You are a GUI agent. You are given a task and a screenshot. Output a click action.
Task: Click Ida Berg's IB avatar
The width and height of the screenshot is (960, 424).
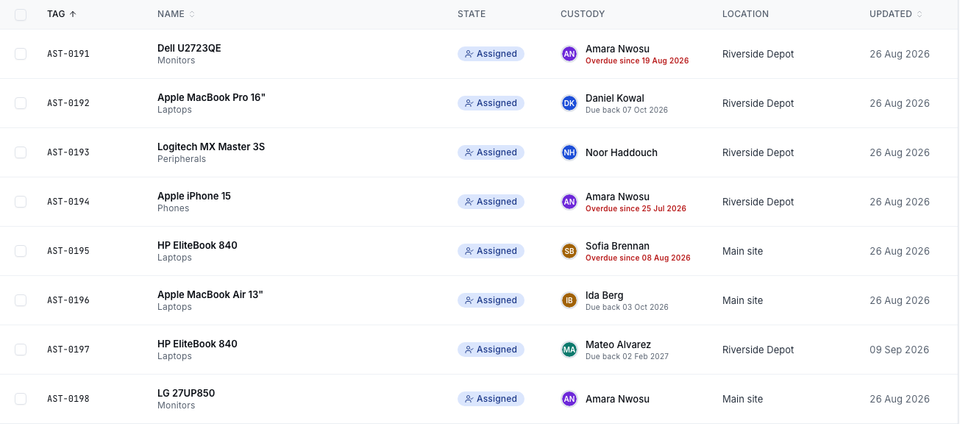[x=569, y=300]
